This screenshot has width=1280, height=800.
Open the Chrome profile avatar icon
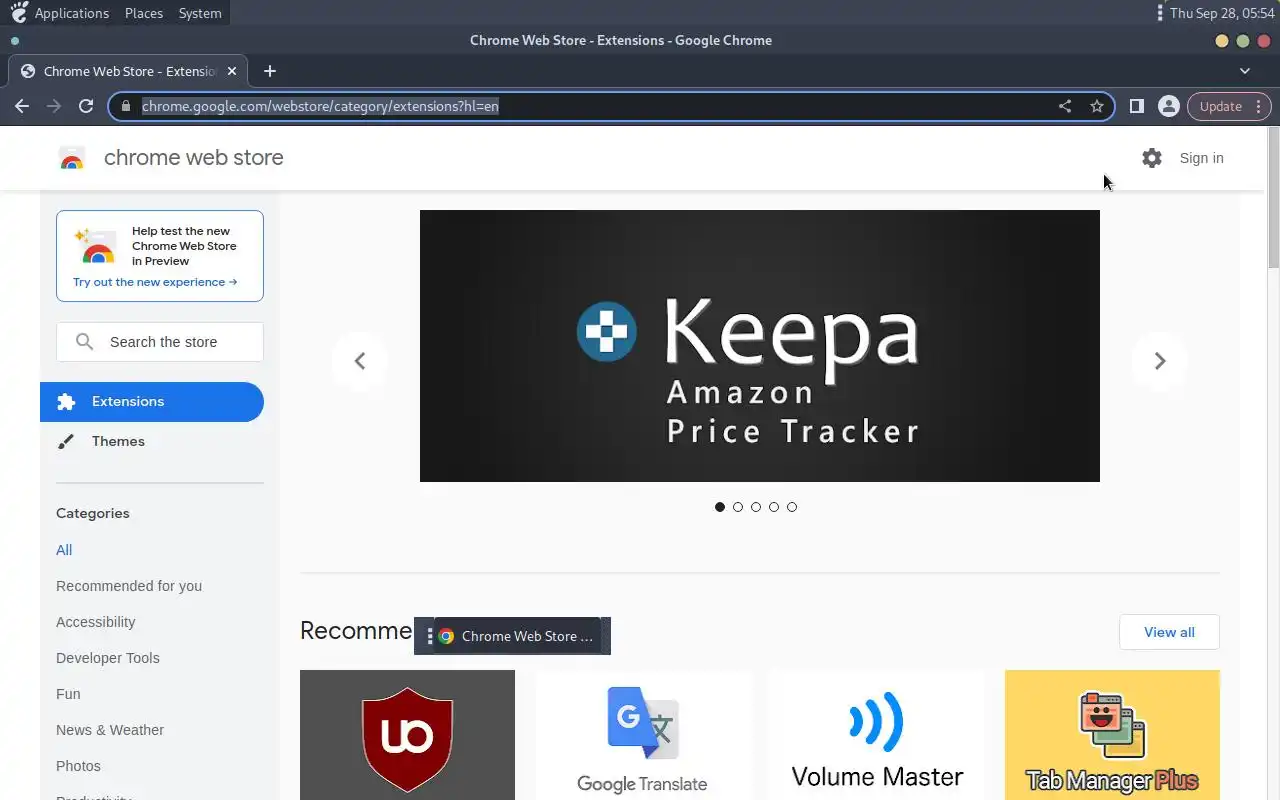coord(1168,106)
